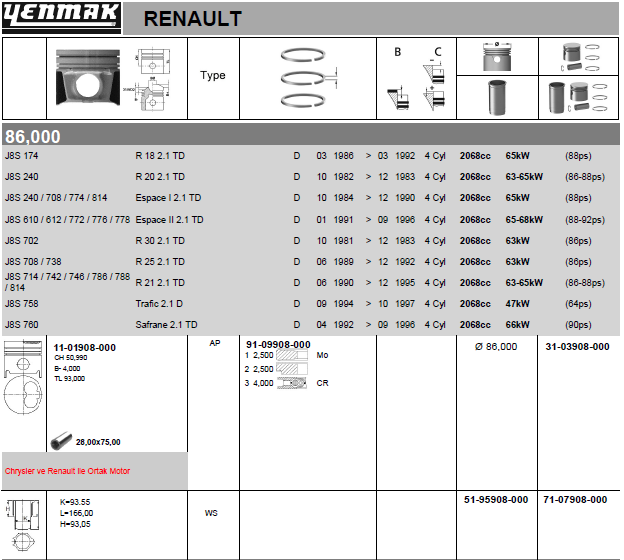Click the Yenmak logo
The height and width of the screenshot is (560, 624).
(61, 17)
